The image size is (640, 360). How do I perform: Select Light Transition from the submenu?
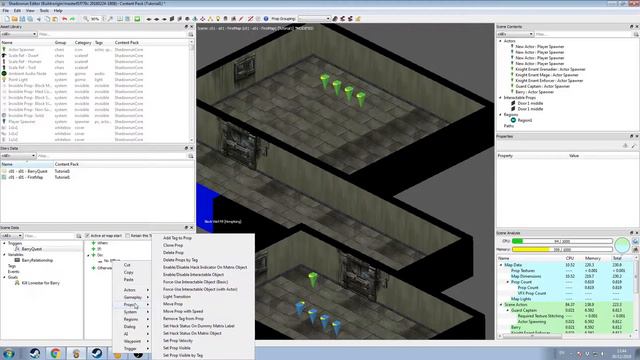point(177,297)
